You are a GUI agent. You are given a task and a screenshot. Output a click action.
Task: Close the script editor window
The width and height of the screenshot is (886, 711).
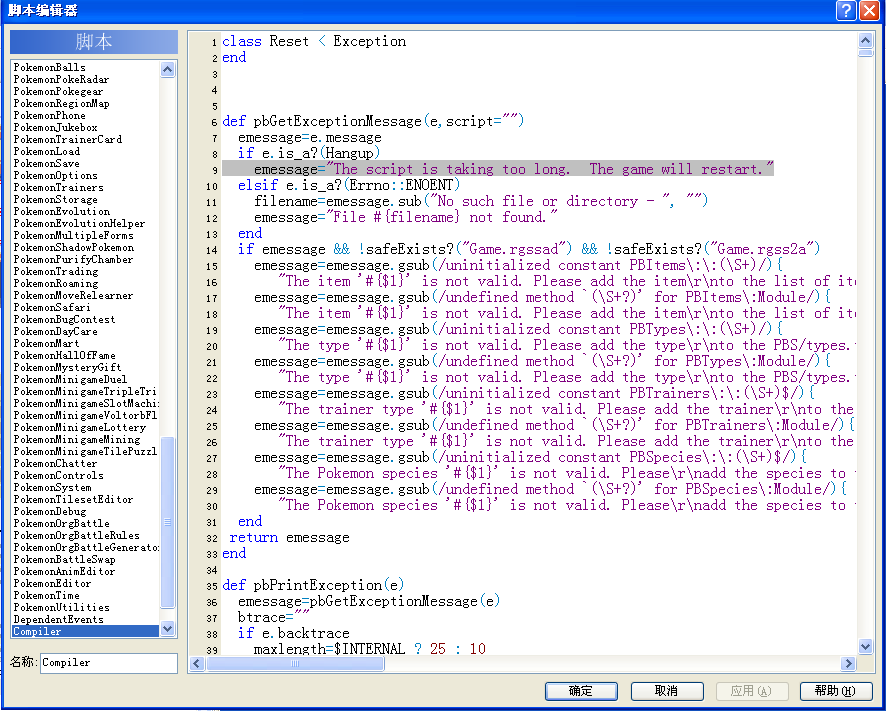coord(869,11)
